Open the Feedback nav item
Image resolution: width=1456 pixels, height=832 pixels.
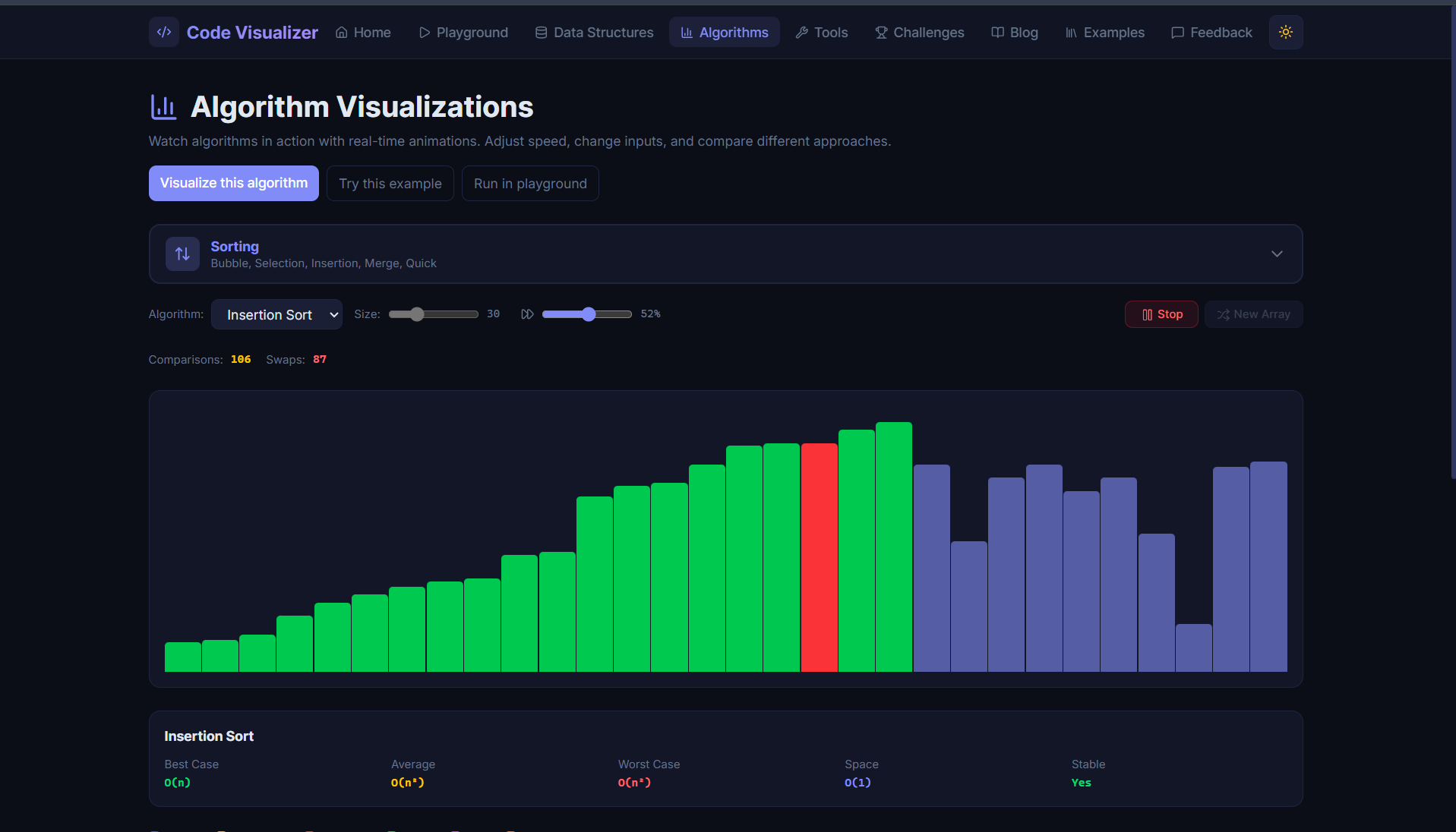click(1211, 32)
